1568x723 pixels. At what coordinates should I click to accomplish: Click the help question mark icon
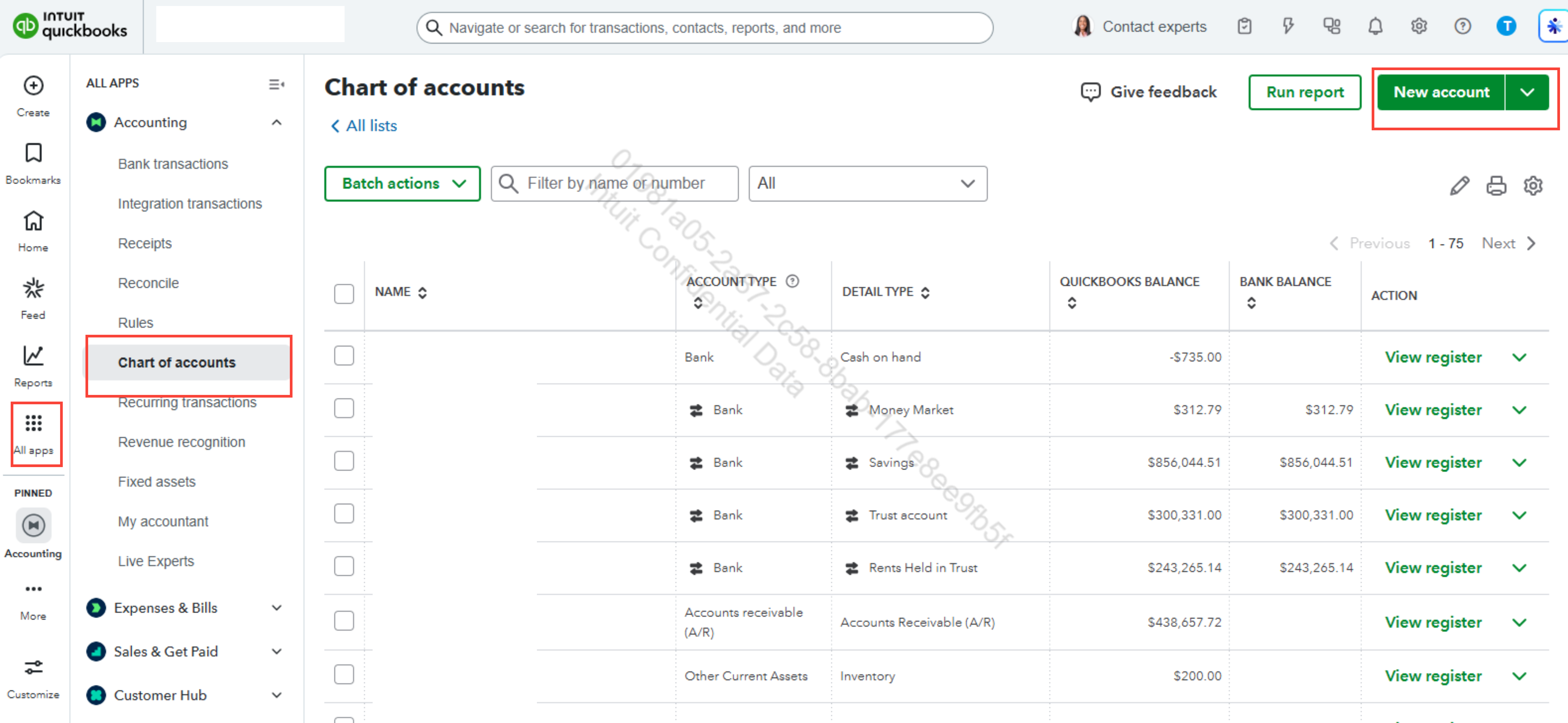tap(1462, 27)
